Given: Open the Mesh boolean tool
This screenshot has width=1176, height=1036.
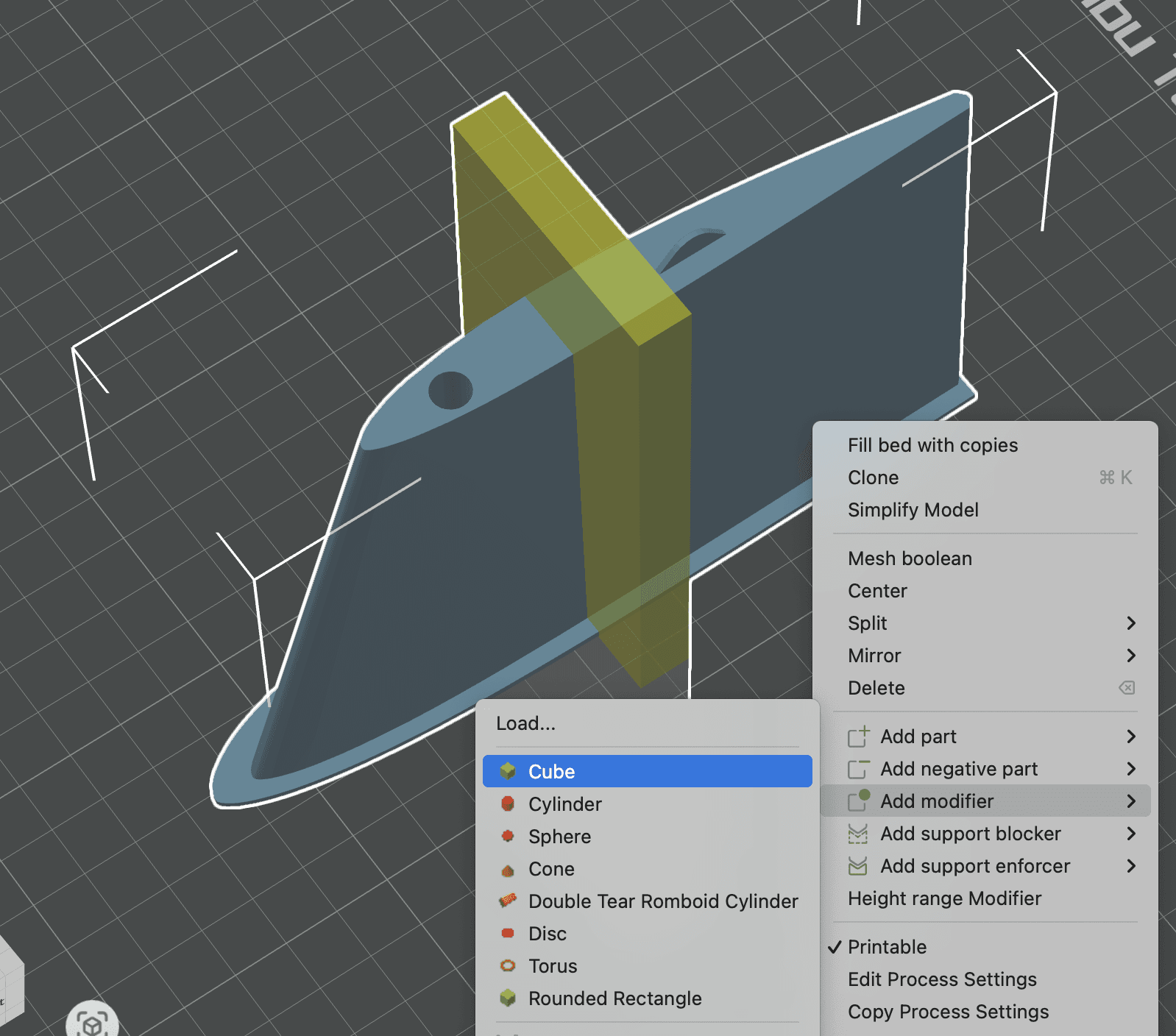Looking at the screenshot, I should pos(985,558).
